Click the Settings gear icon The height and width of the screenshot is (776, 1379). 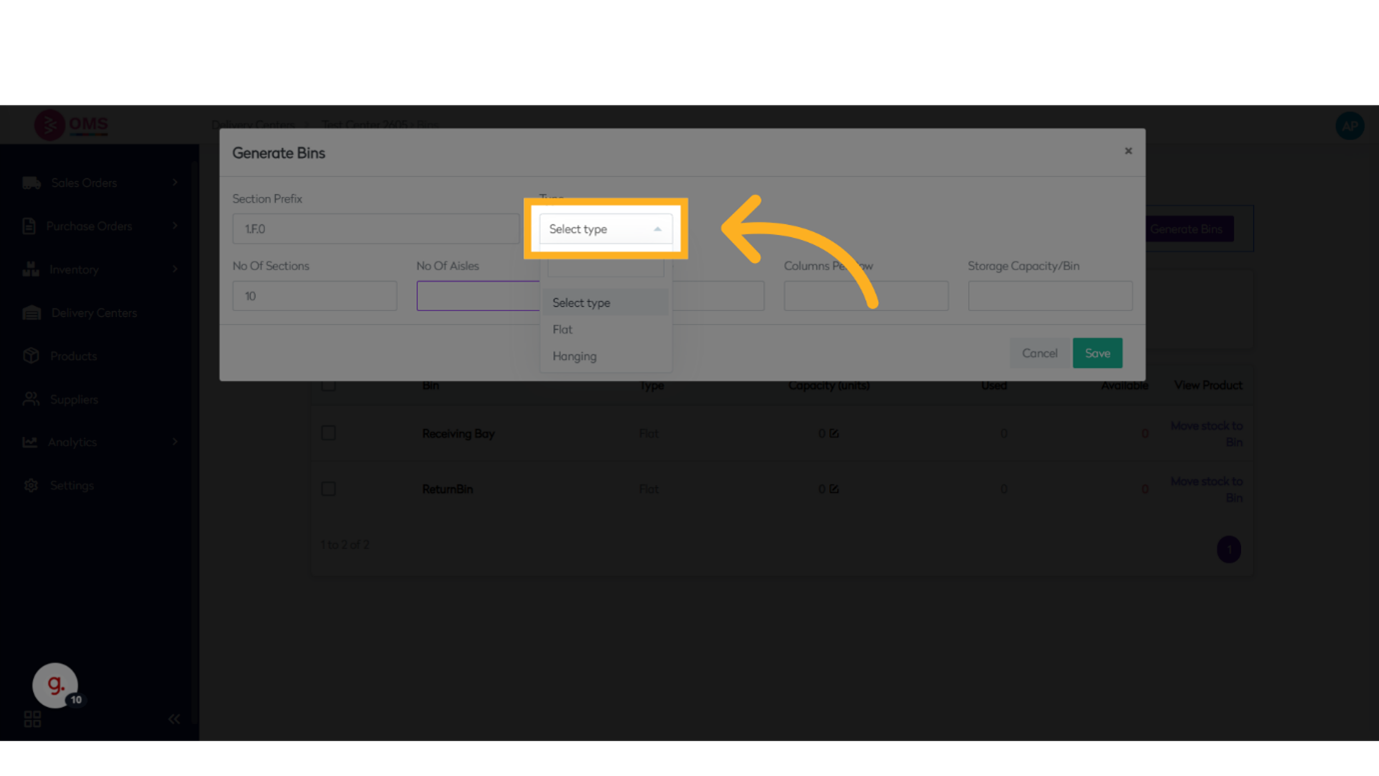(31, 485)
